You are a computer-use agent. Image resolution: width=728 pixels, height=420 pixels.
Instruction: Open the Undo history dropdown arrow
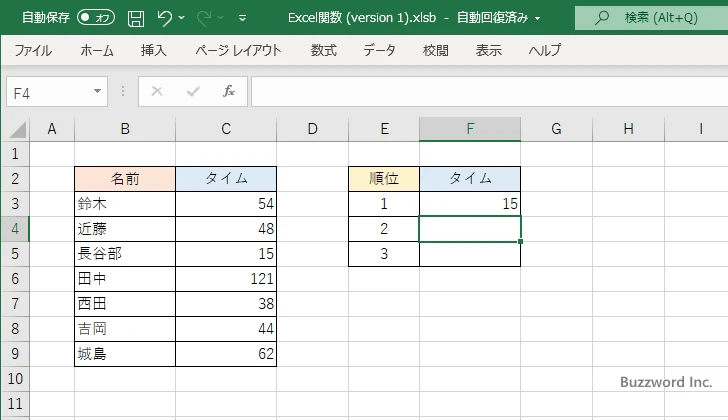(x=182, y=18)
